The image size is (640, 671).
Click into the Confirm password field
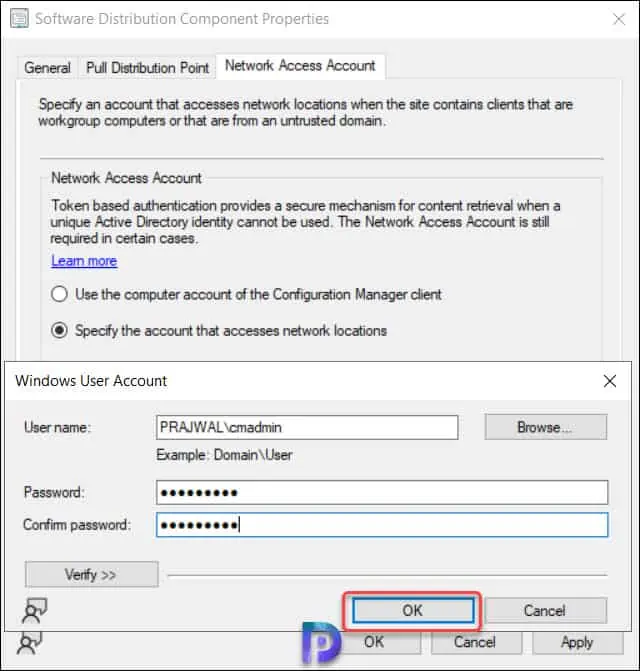(382, 525)
